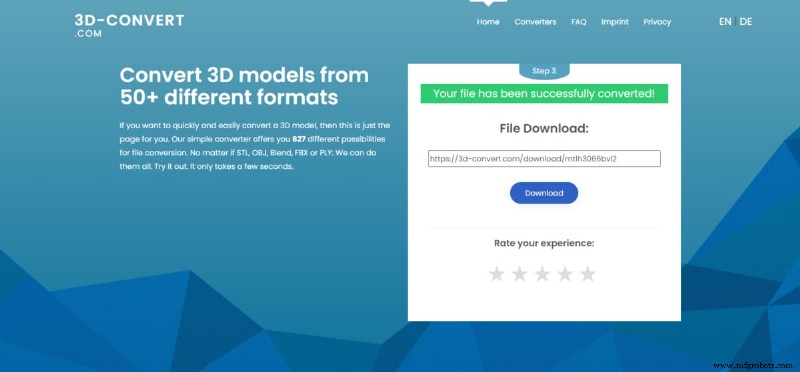Image resolution: width=800 pixels, height=372 pixels.
Task: Click the Rate your experience text
Action: [x=544, y=243]
